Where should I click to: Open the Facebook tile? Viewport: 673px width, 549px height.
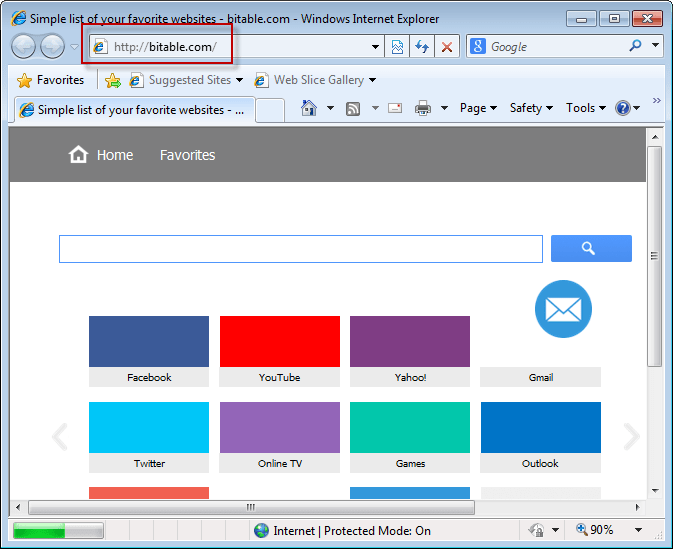tap(149, 351)
